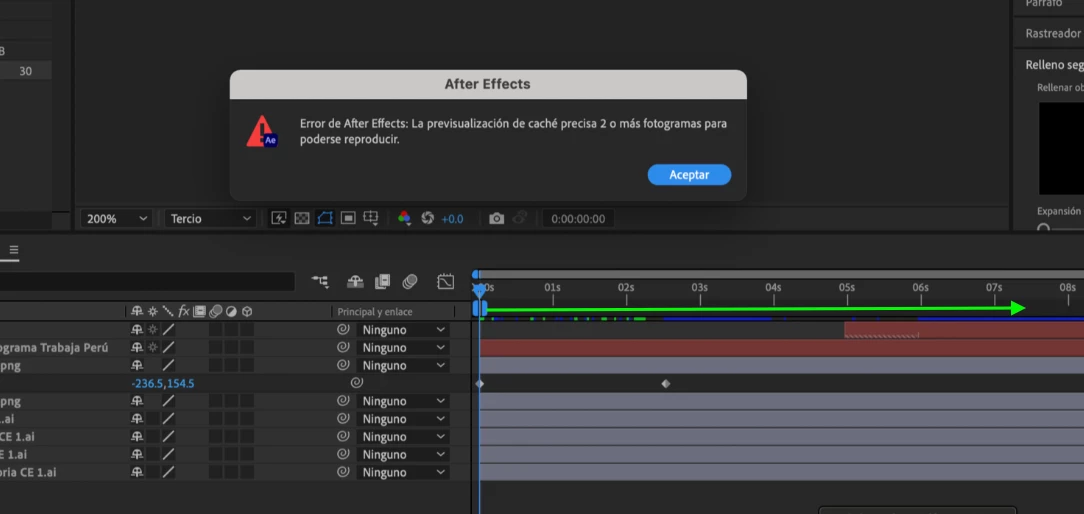Select the Trabaja Perú layer name
The height and width of the screenshot is (514, 1084).
(x=54, y=347)
